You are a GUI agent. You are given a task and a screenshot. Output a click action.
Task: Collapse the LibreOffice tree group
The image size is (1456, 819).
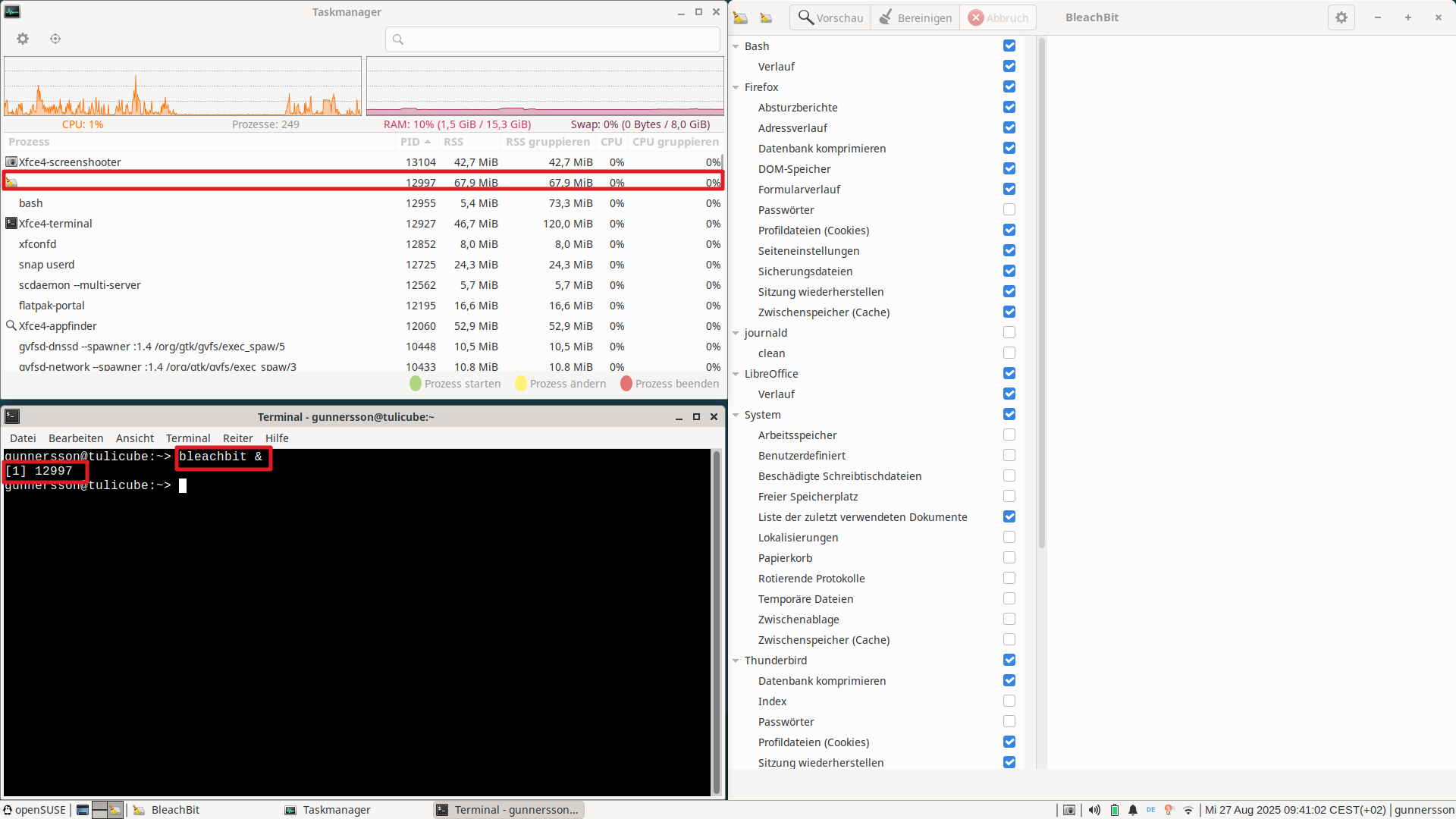(x=736, y=374)
